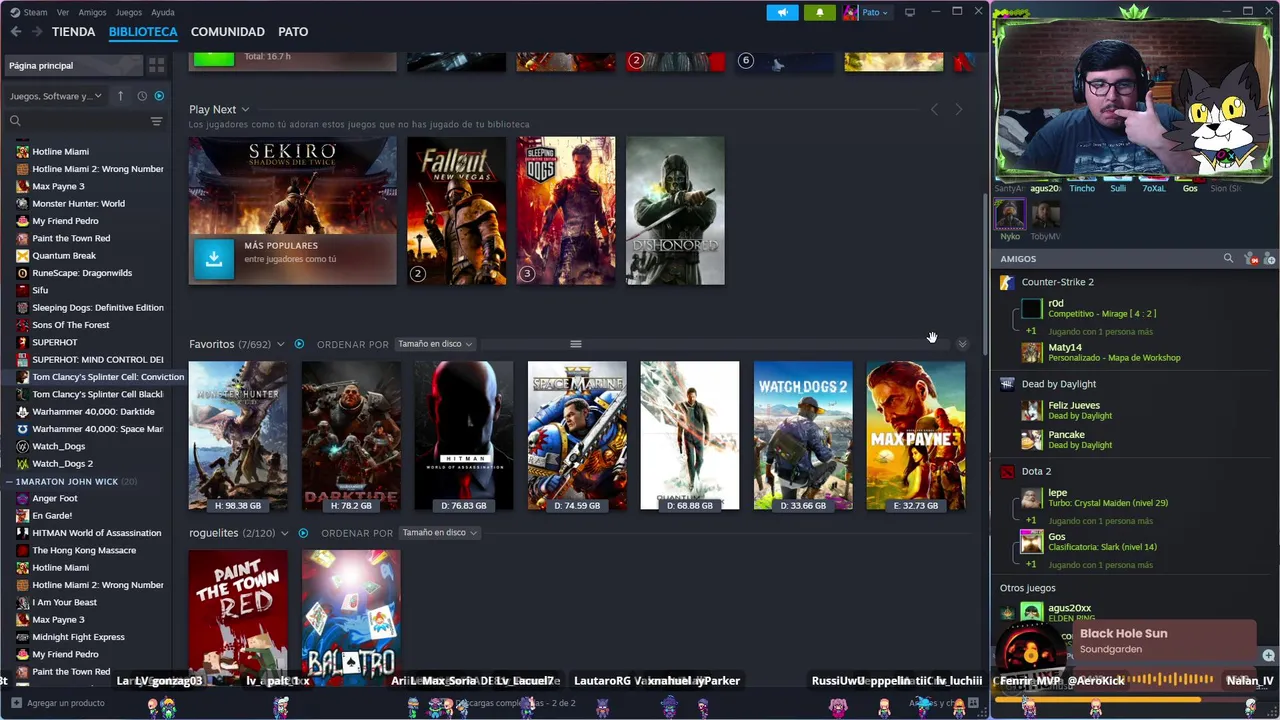Click Agregar un producto link
This screenshot has height=720, width=1280.
tap(65, 703)
